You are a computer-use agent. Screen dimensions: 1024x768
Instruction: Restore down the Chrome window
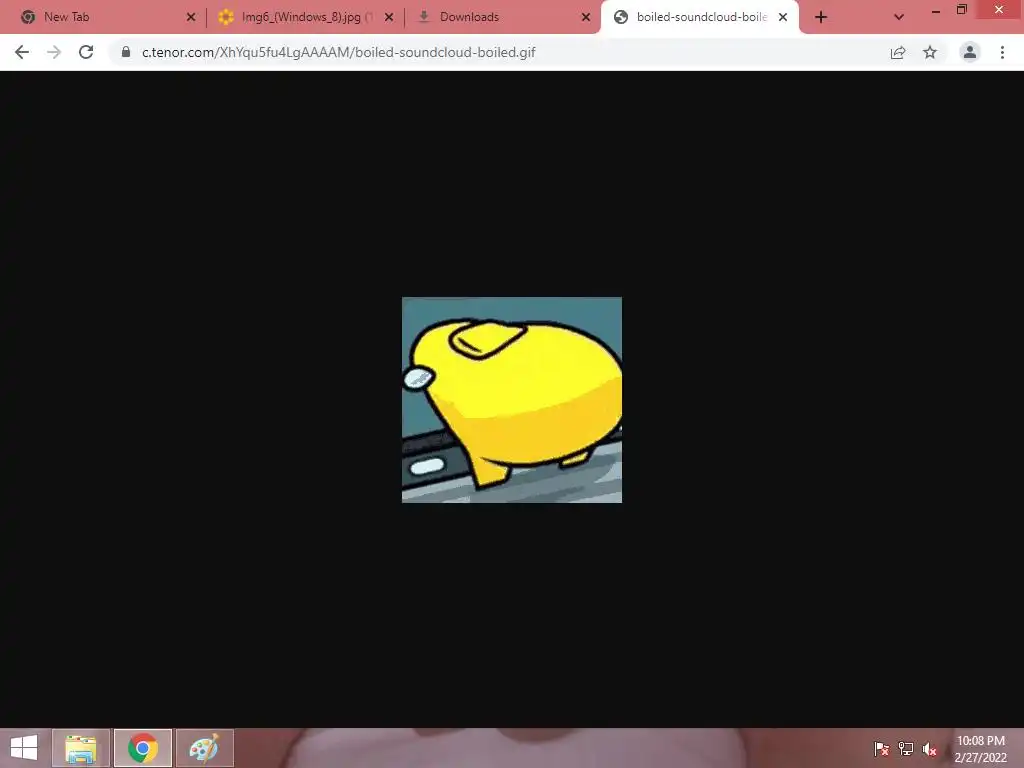tap(962, 10)
